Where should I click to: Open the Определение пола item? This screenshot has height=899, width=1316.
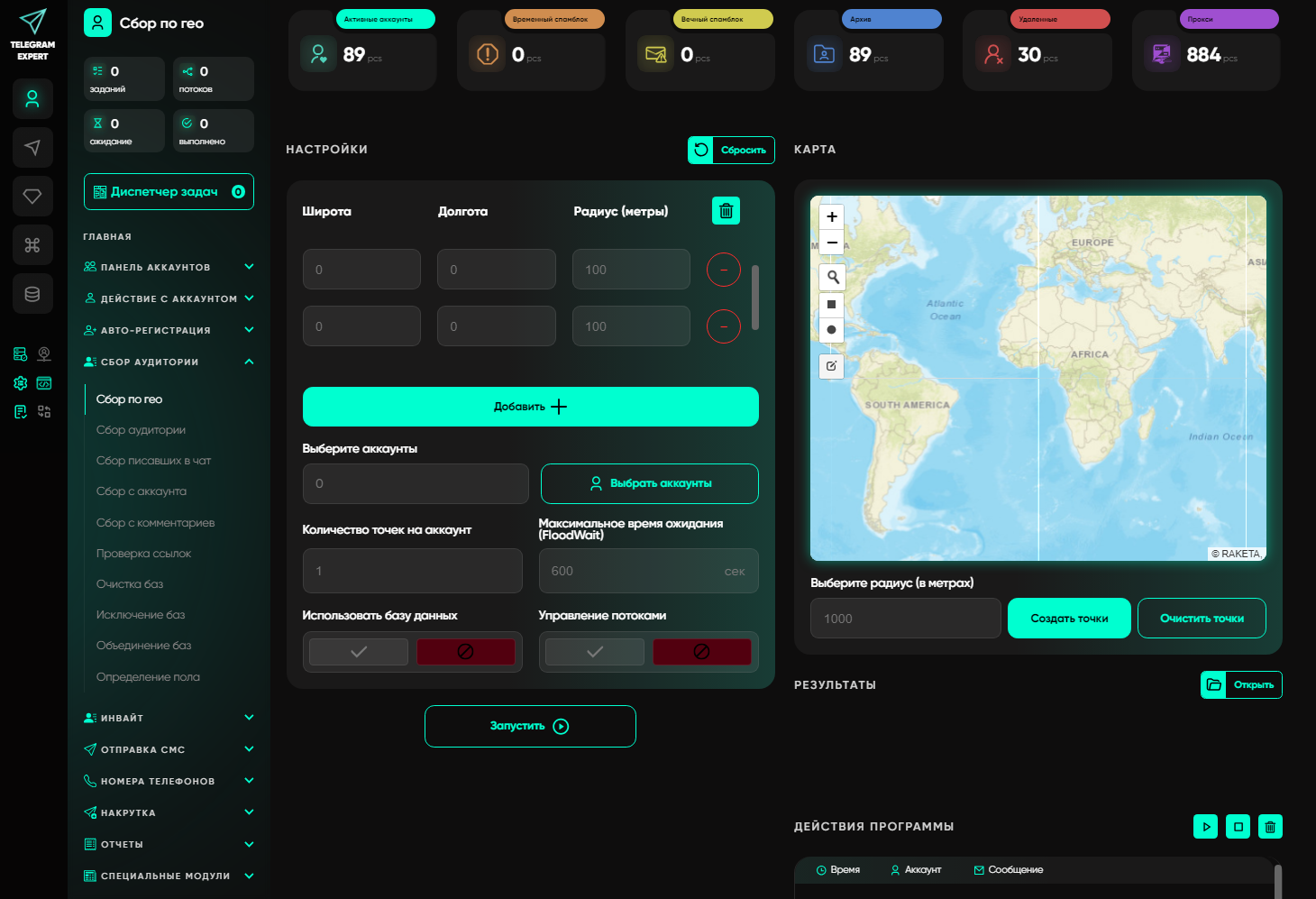148,677
